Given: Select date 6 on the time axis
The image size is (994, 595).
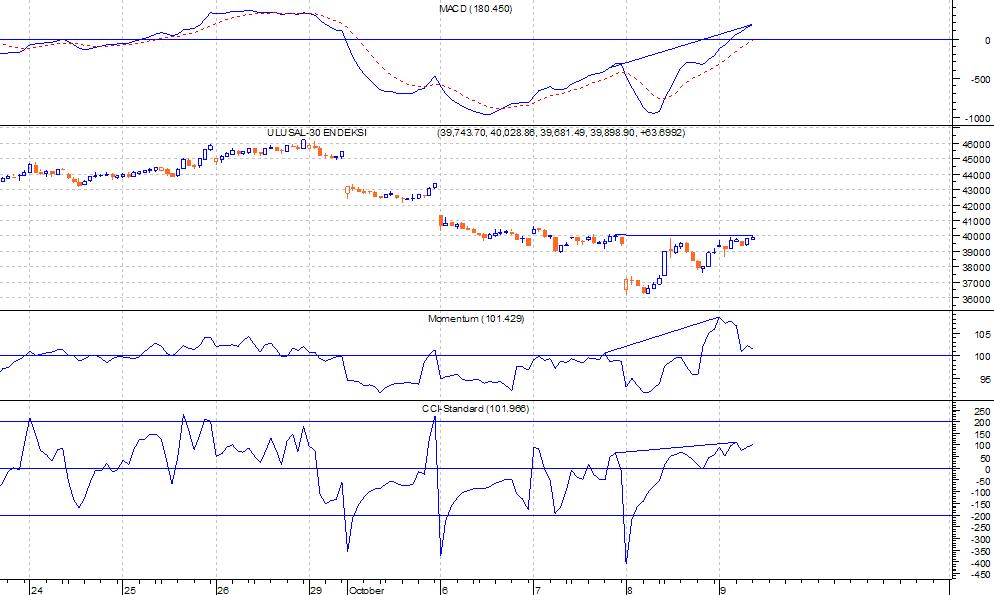Looking at the screenshot, I should click(444, 590).
